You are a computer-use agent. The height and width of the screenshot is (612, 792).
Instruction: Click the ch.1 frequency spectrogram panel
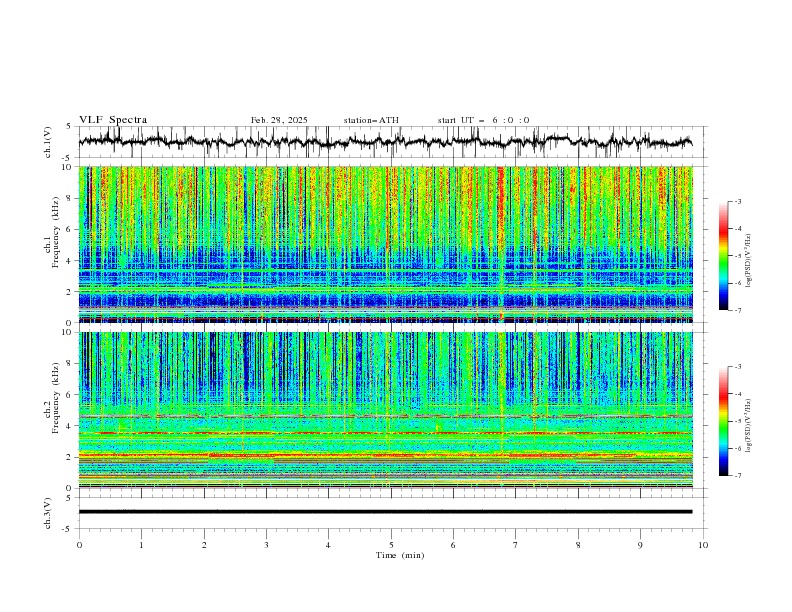tap(386, 244)
